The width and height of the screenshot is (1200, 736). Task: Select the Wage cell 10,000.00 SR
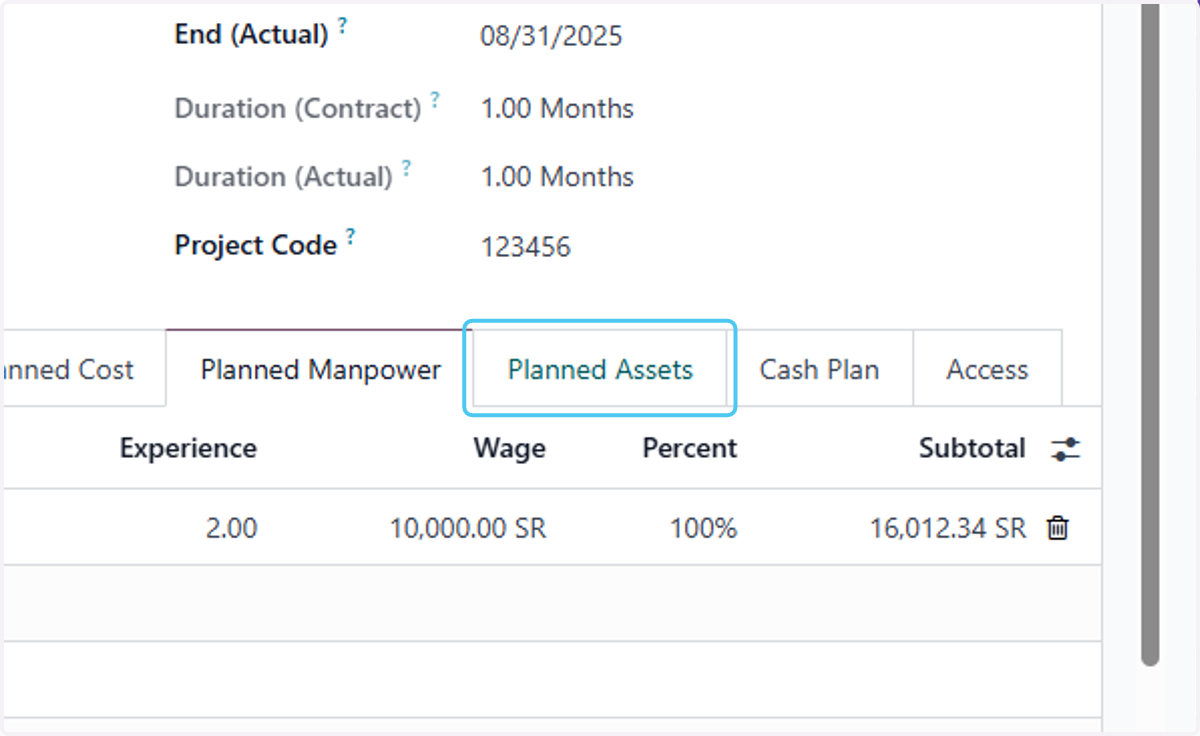468,528
